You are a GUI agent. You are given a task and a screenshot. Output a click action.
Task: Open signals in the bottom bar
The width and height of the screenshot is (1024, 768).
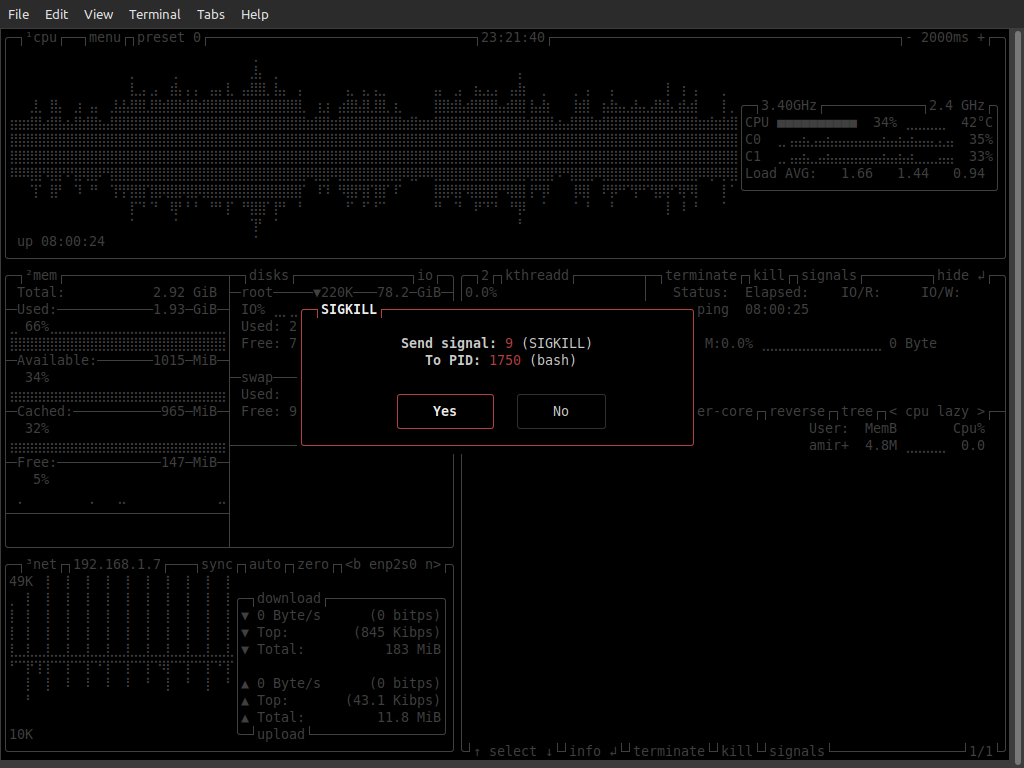[x=797, y=751]
